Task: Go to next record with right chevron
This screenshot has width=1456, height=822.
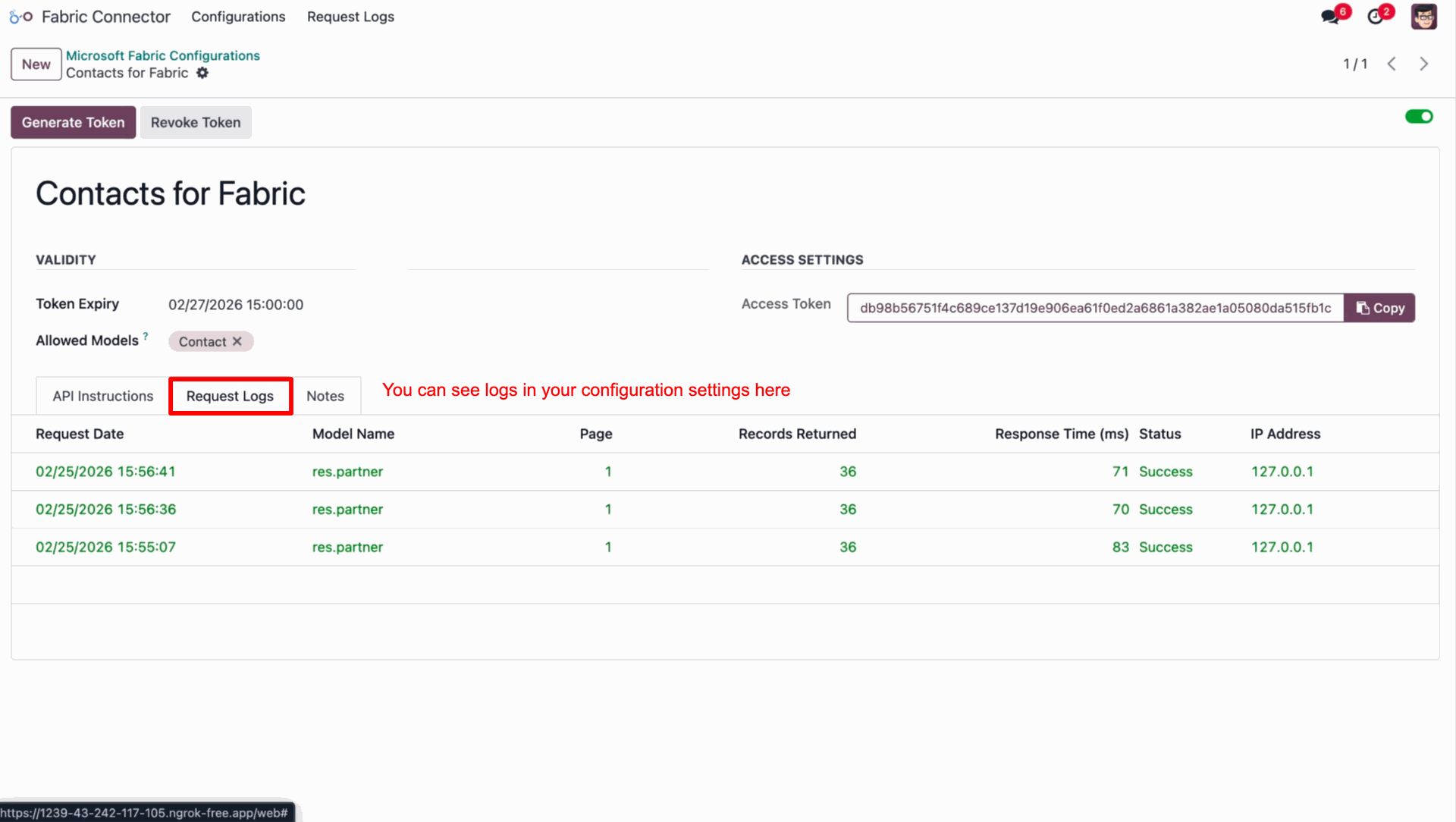Action: coord(1423,64)
